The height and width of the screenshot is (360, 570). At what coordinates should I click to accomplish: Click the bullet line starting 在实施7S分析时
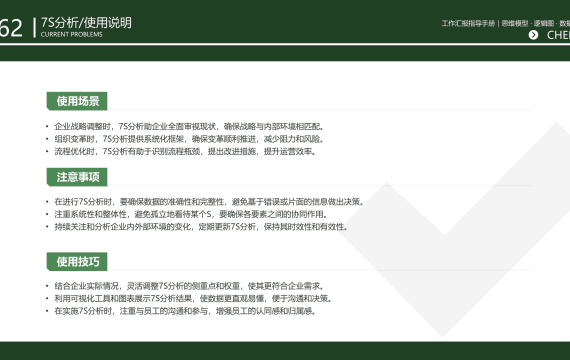pos(185,311)
